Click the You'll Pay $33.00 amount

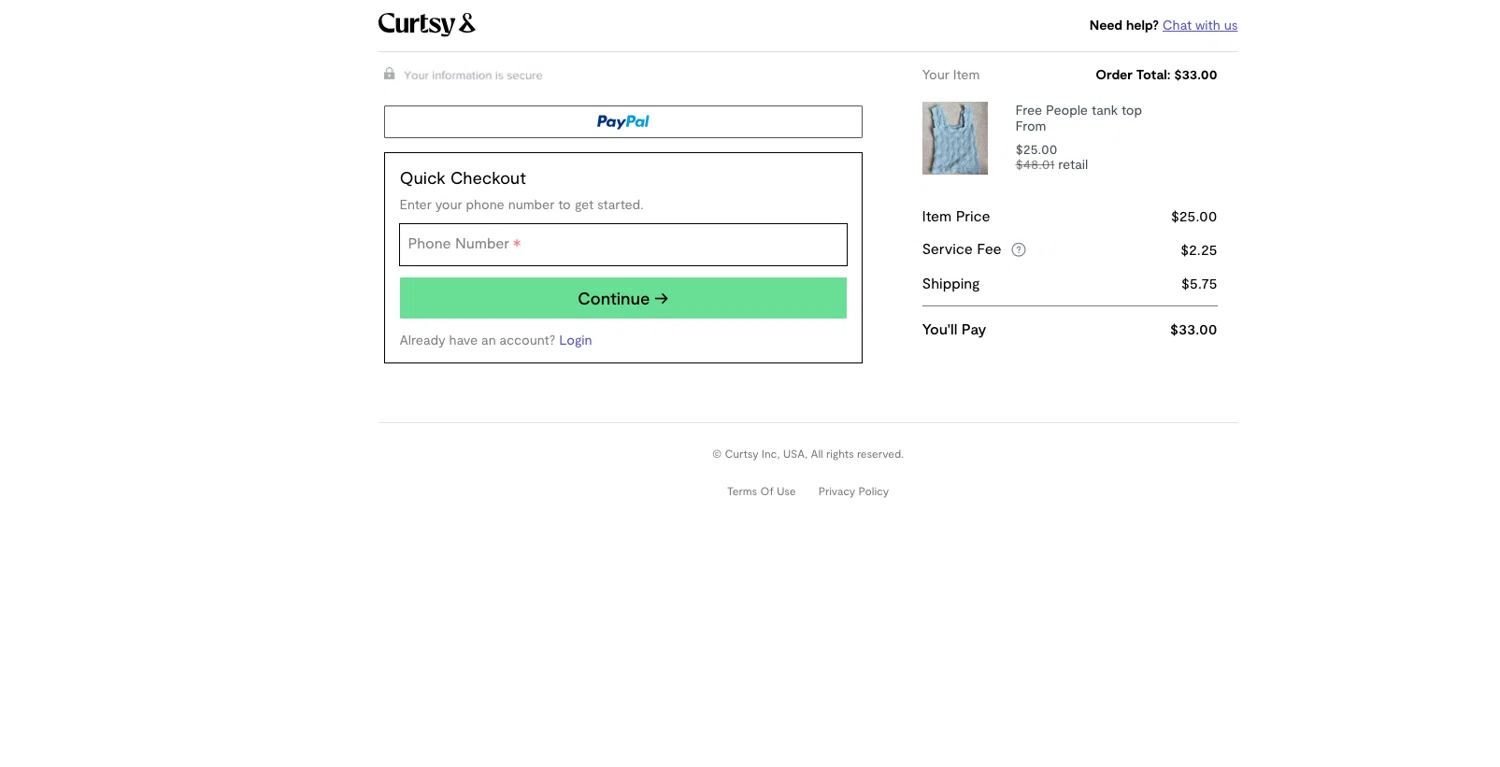[1193, 330]
